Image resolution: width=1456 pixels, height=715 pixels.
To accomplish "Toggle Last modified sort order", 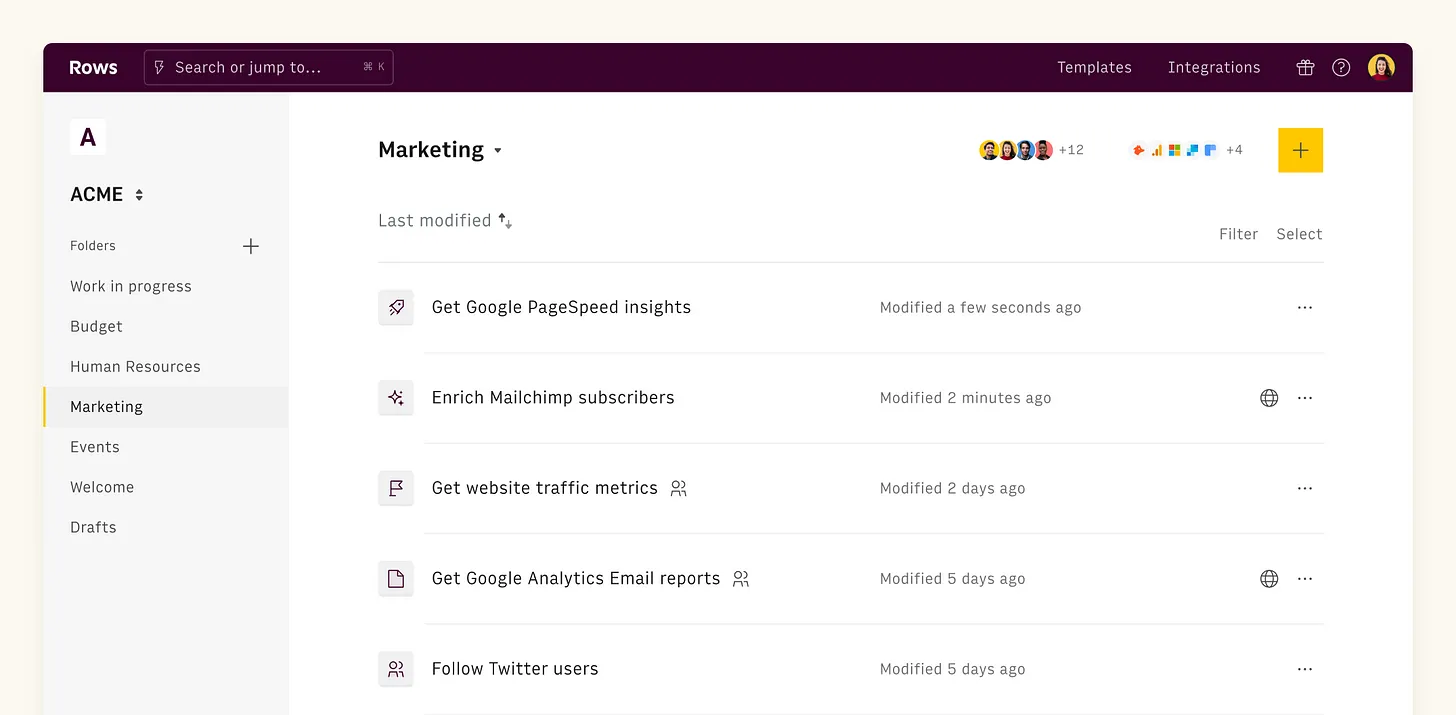I will tap(505, 221).
